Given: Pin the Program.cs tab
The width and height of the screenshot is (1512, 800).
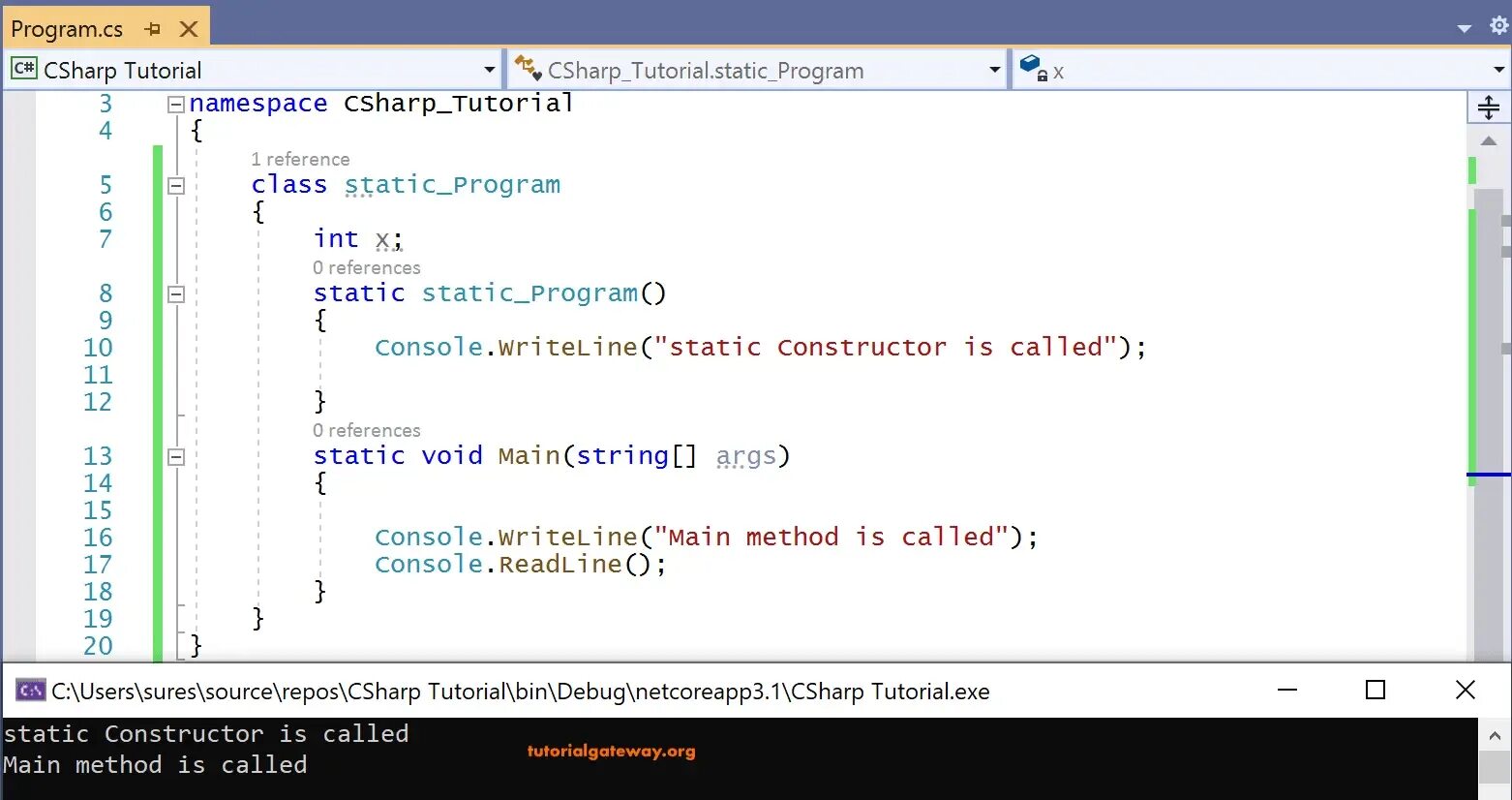Looking at the screenshot, I should click(x=151, y=28).
